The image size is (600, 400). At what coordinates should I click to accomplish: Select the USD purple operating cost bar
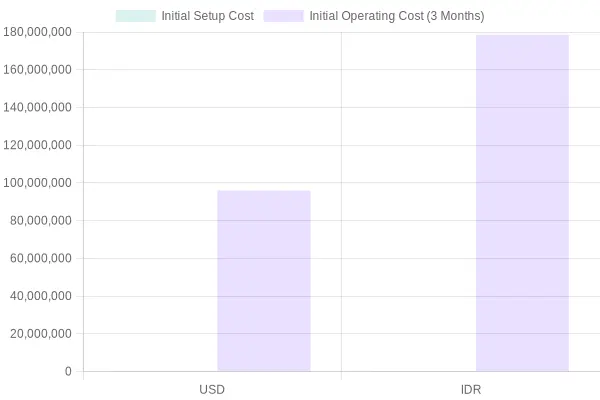coord(264,281)
